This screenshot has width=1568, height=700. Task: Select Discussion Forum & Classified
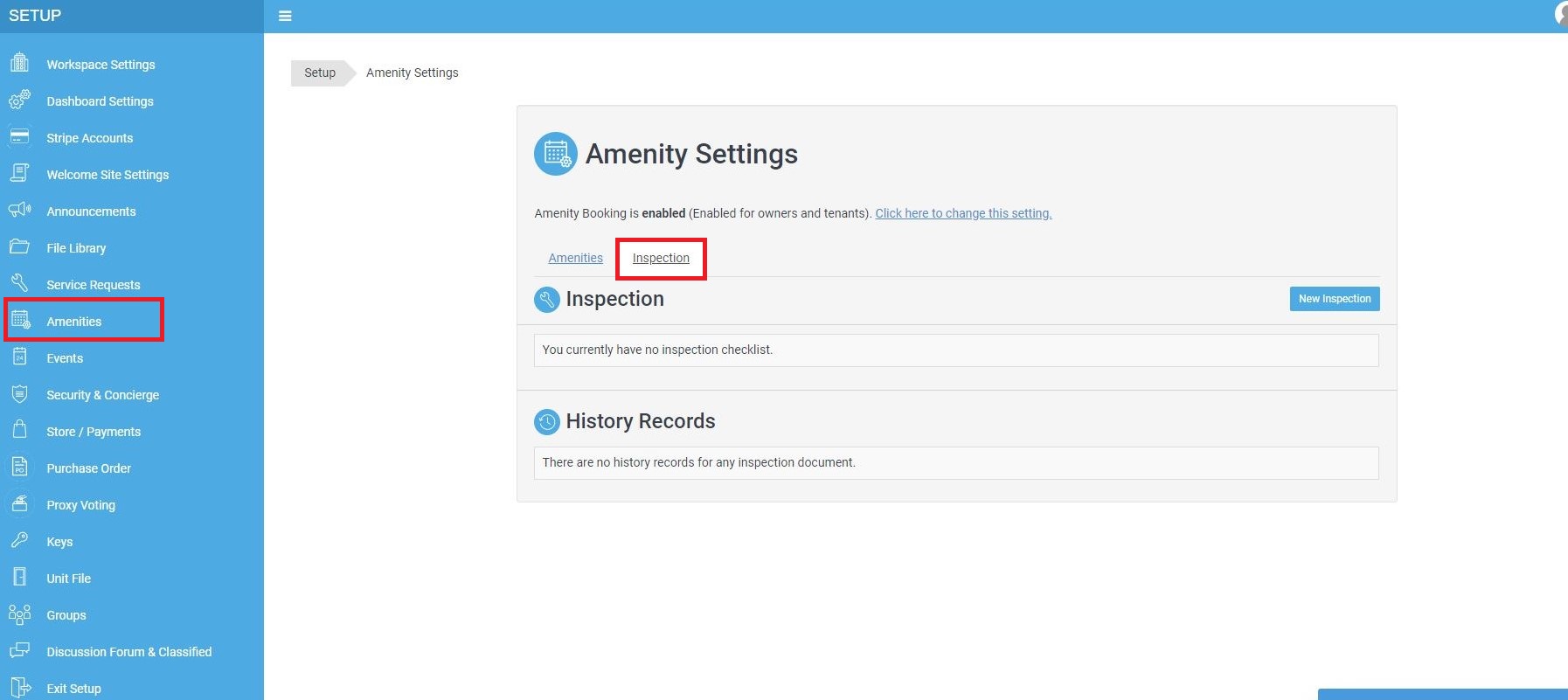pyautogui.click(x=128, y=652)
